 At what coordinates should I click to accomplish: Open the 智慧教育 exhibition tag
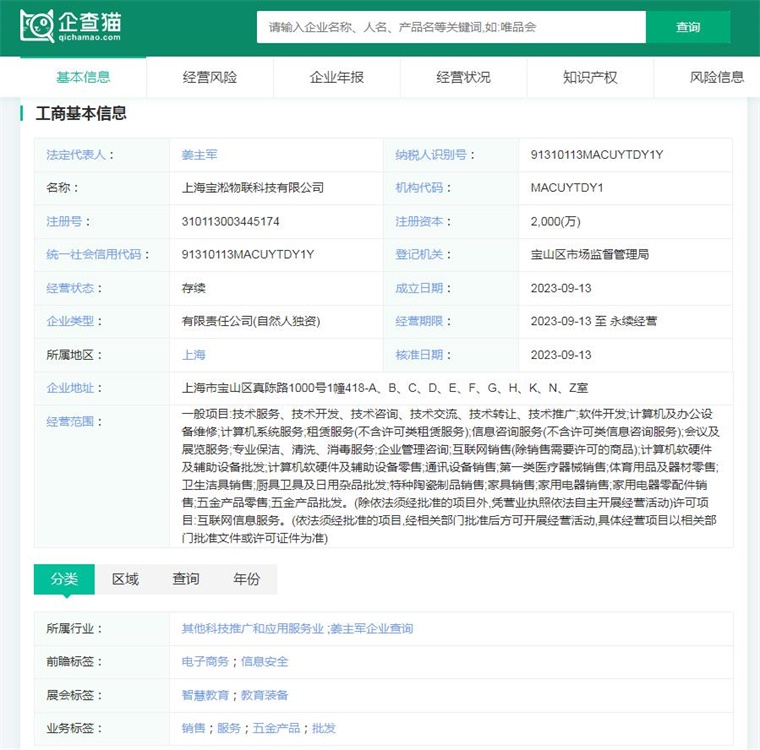pyautogui.click(x=205, y=695)
